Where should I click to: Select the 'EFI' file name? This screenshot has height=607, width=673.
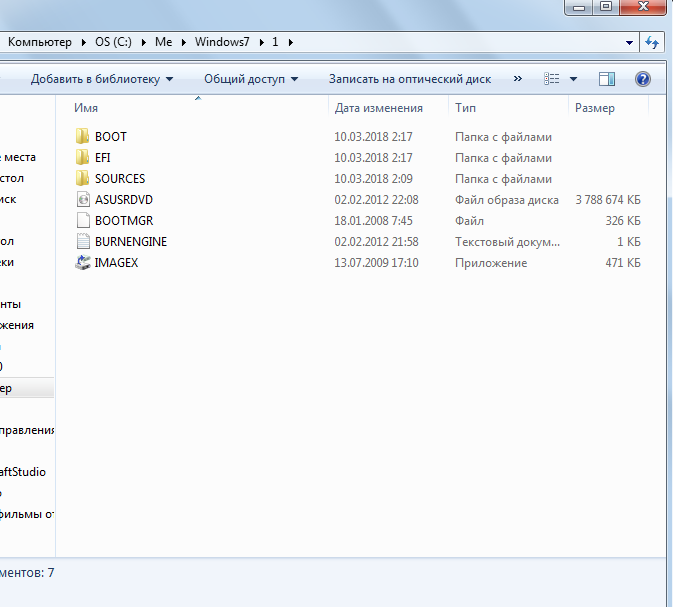(x=103, y=158)
